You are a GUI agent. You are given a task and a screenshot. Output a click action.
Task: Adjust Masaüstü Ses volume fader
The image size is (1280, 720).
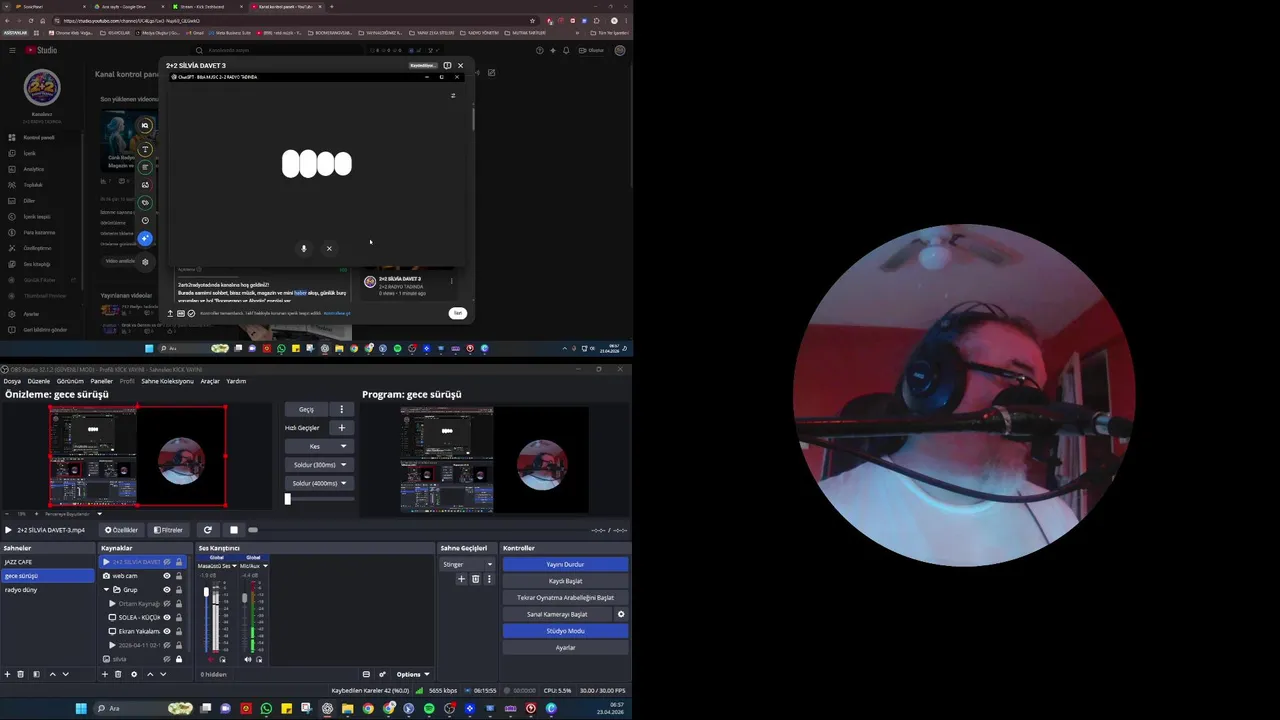[207, 592]
